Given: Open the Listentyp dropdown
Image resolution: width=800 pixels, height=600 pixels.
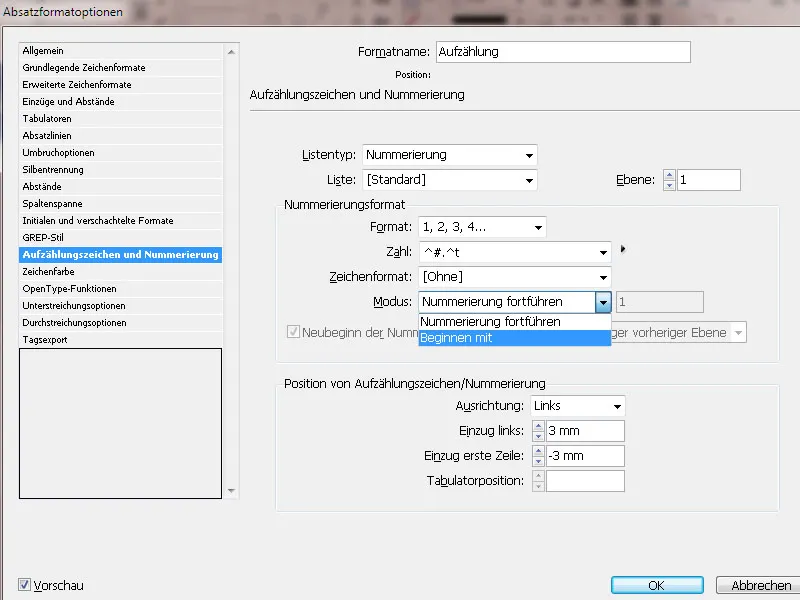Looking at the screenshot, I should point(449,155).
